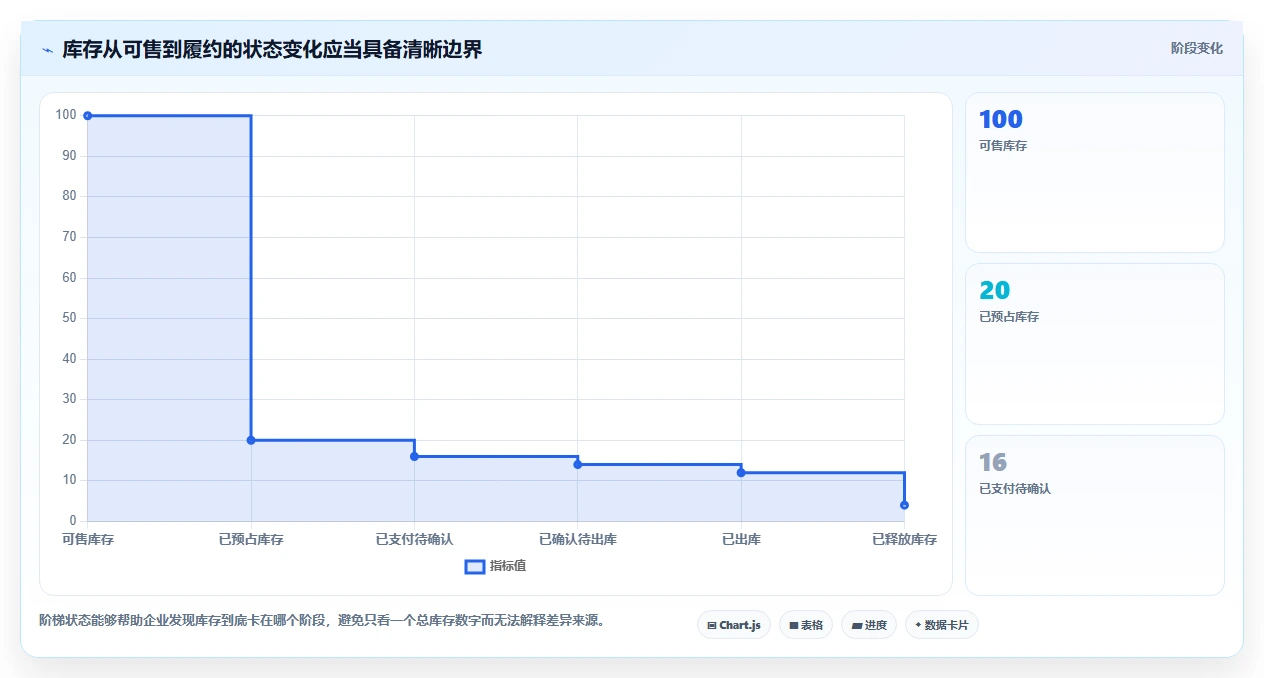Click the data point at 已释放库存
Image resolution: width=1264 pixels, height=678 pixels.
pos(904,505)
